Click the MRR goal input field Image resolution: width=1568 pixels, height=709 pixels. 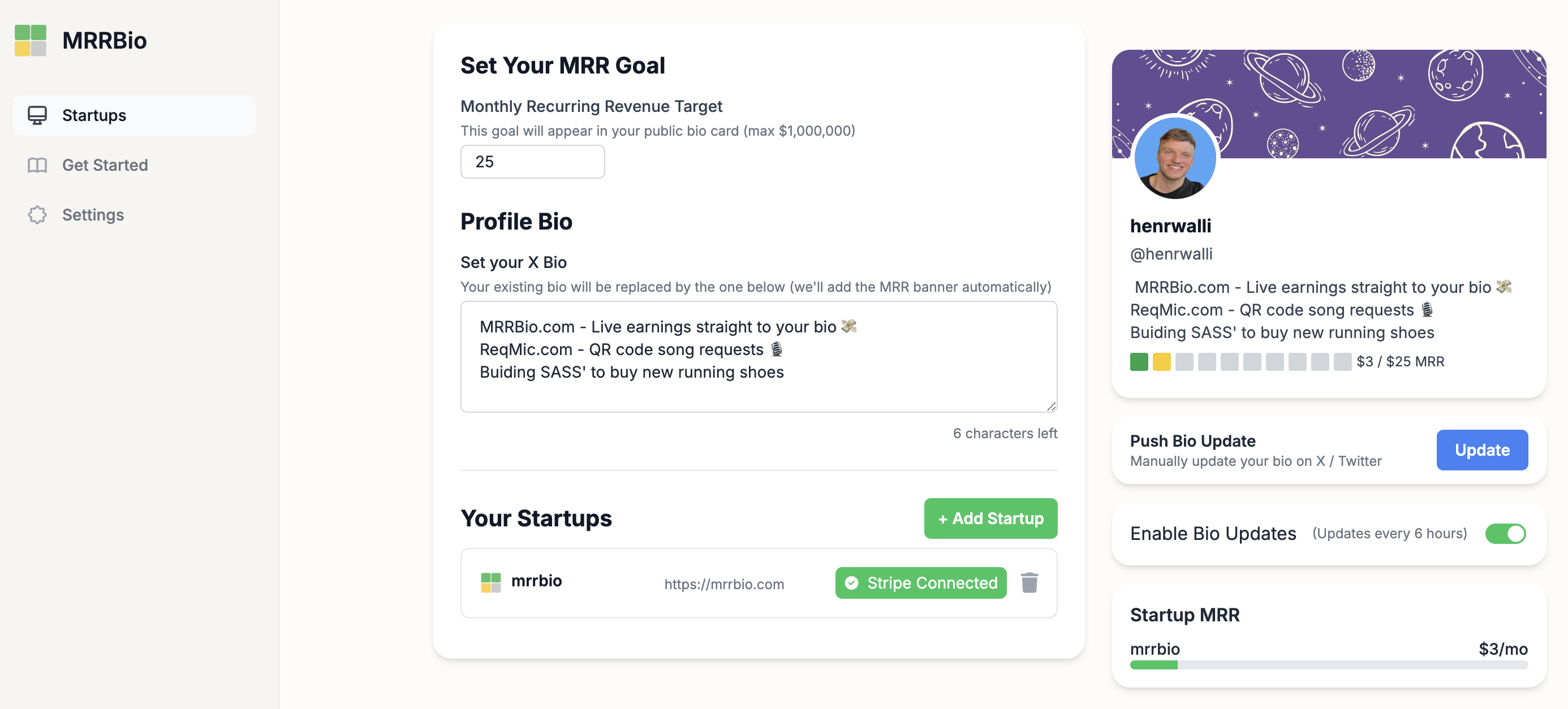click(533, 162)
